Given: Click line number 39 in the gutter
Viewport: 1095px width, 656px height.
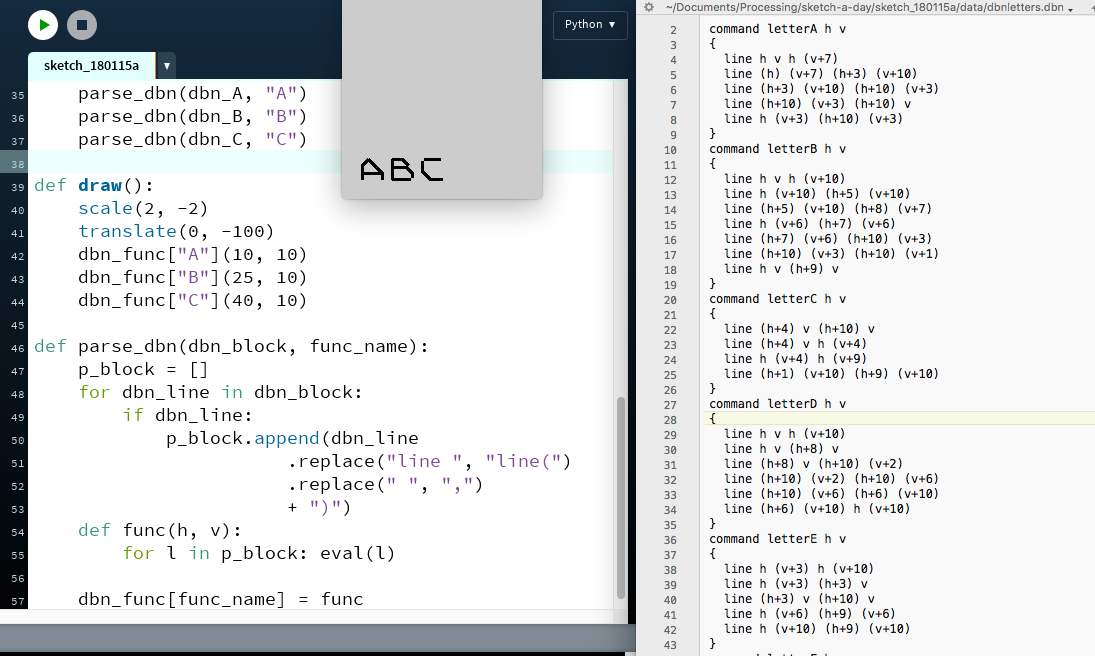Looking at the screenshot, I should 17,187.
